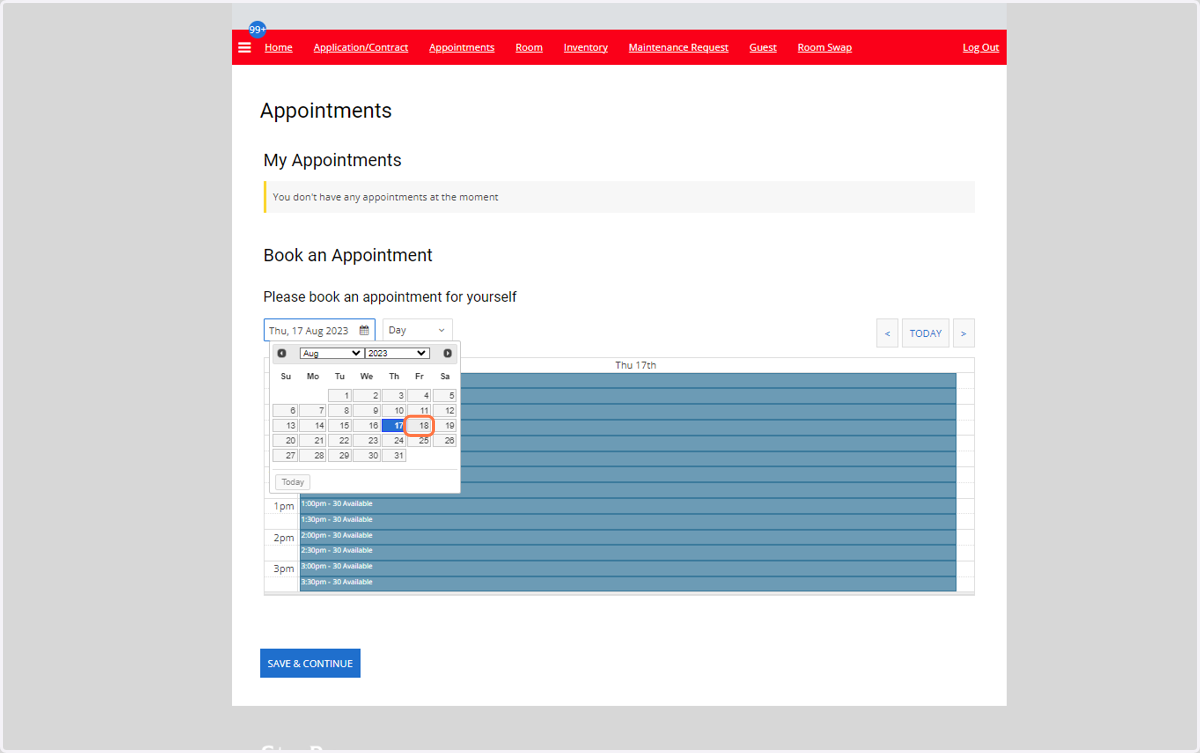Open Home in the navigation bar
Viewport: 1200px width, 753px height.
(x=278, y=47)
